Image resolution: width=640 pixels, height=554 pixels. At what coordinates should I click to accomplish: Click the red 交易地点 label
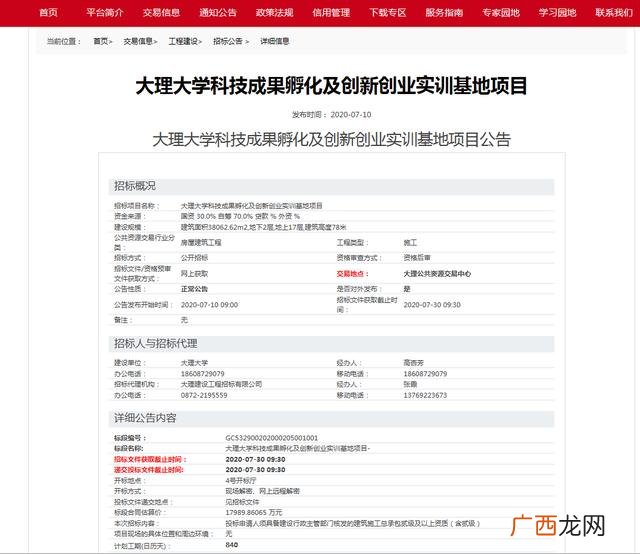pos(352,274)
